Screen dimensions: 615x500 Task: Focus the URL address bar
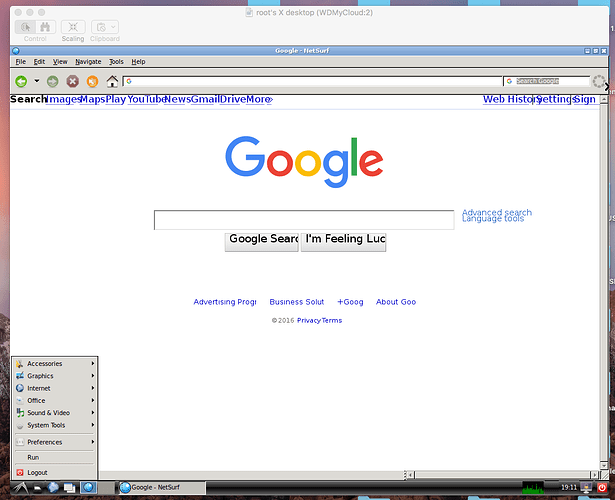(x=312, y=81)
